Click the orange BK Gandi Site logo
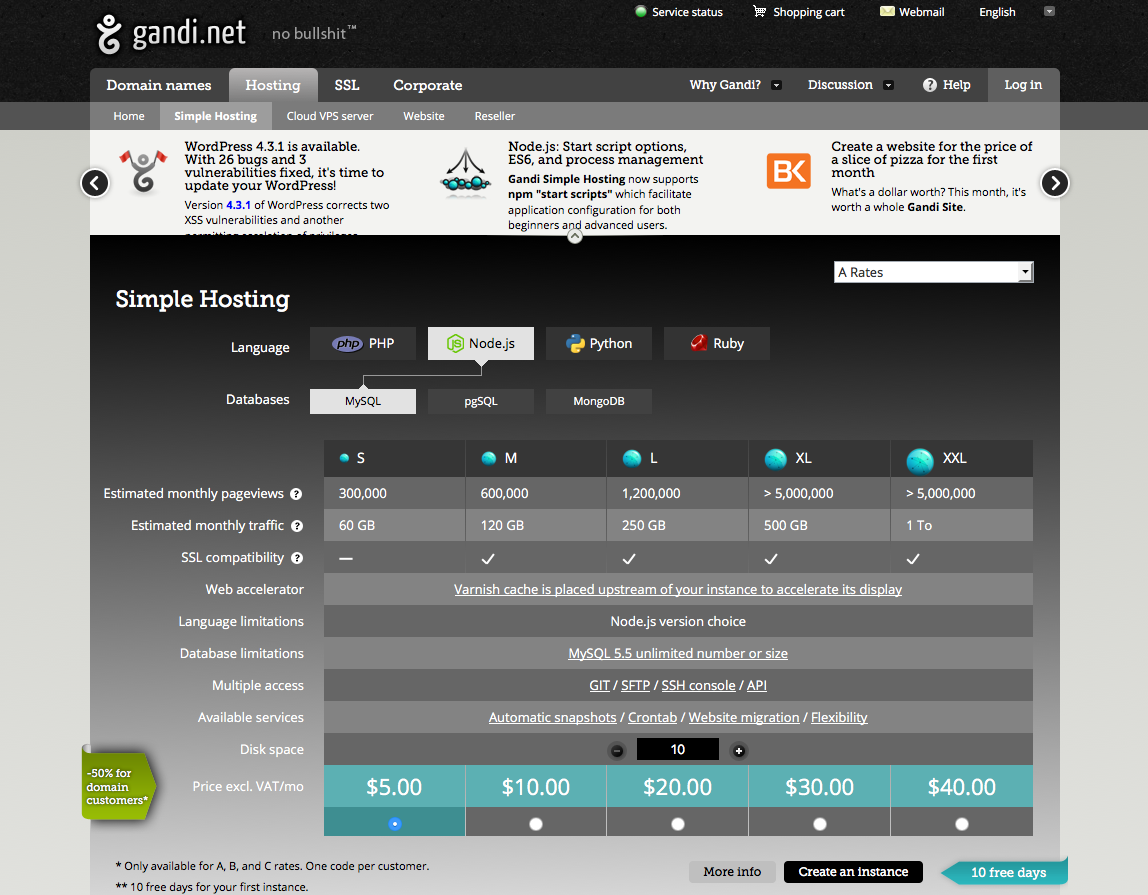1148x895 pixels. pos(789,171)
